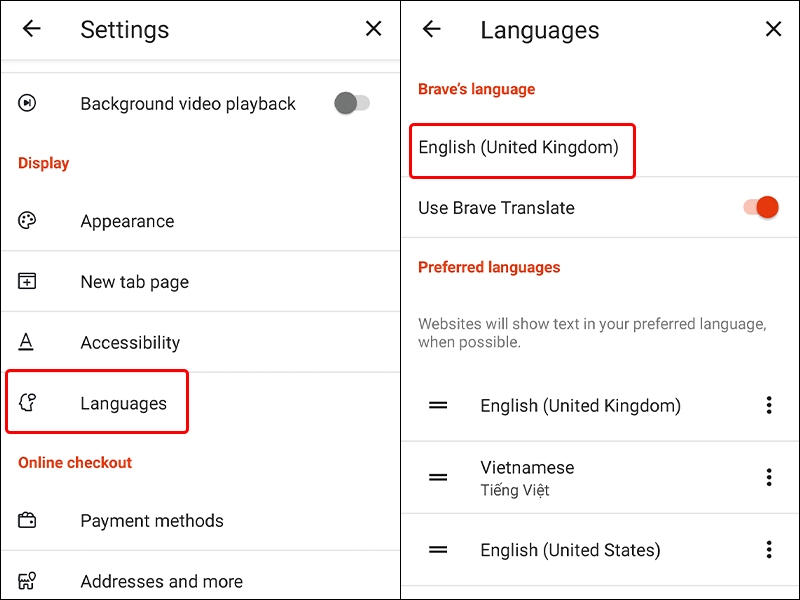Select the Accessibility icon

(26, 342)
